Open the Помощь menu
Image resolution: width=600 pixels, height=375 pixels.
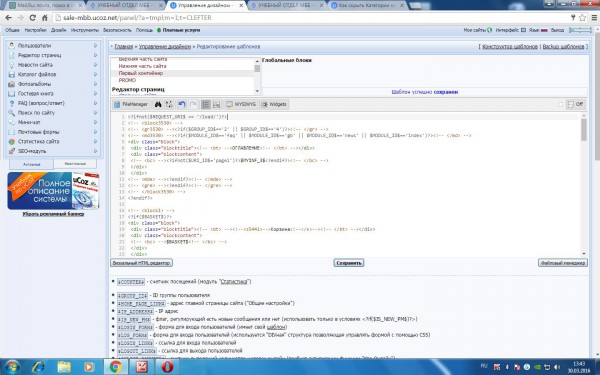tap(144, 30)
